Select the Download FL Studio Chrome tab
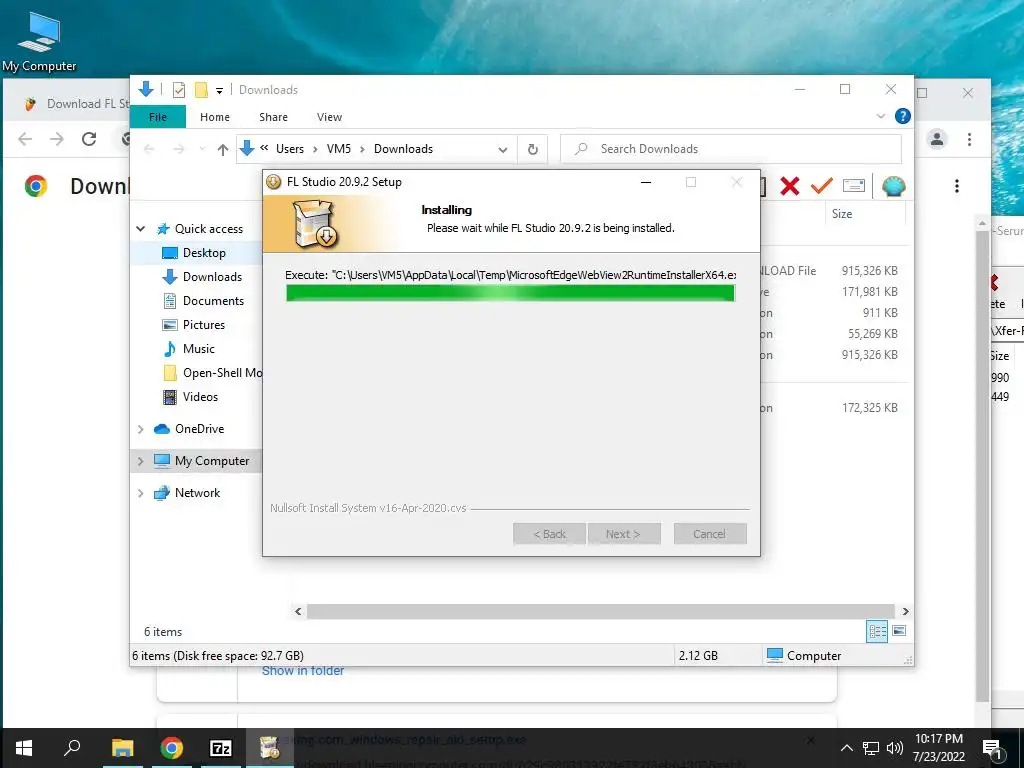Viewport: 1024px width, 768px height. (75, 104)
